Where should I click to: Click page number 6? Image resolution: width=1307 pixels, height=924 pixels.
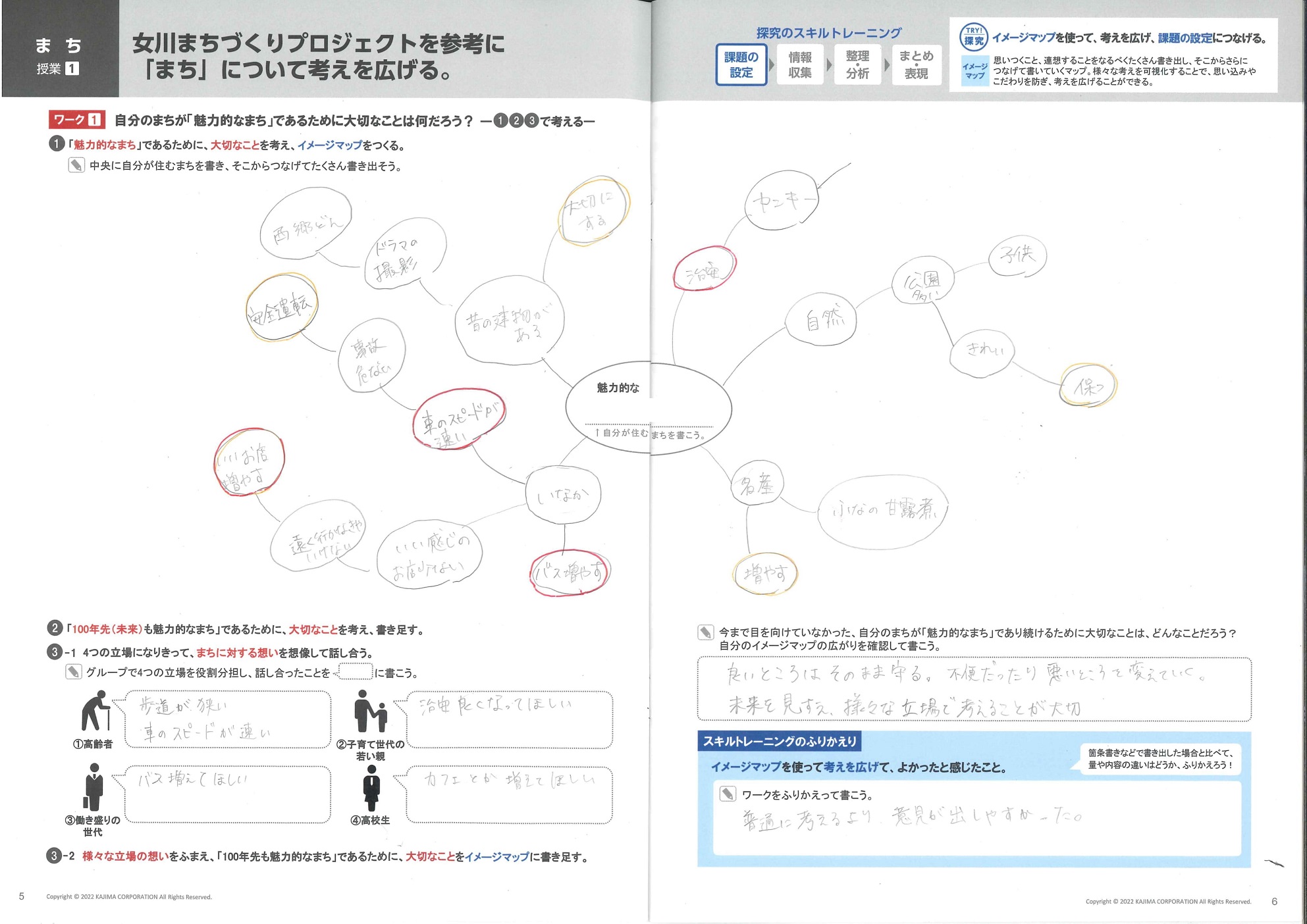click(1274, 901)
